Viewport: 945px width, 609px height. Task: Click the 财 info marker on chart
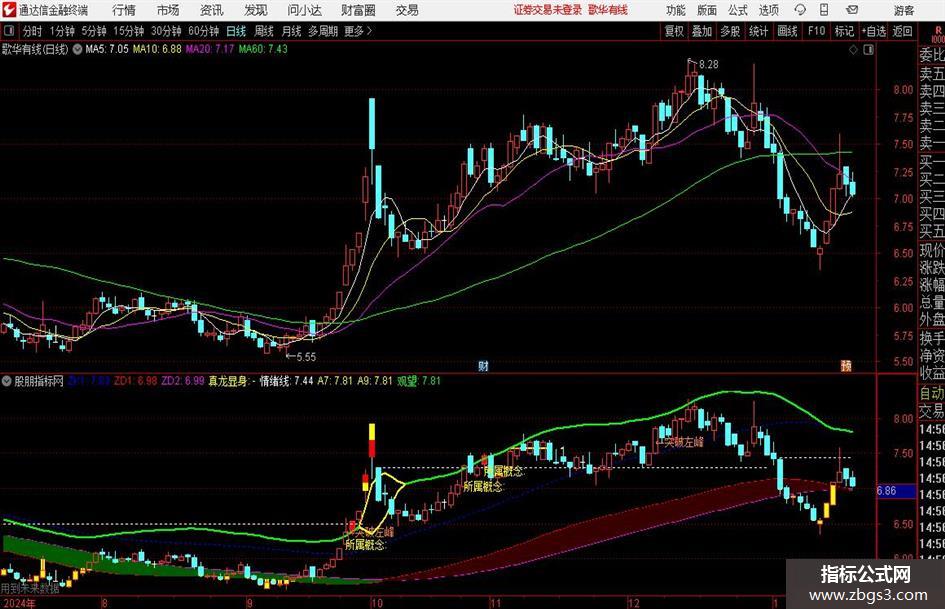(x=483, y=365)
